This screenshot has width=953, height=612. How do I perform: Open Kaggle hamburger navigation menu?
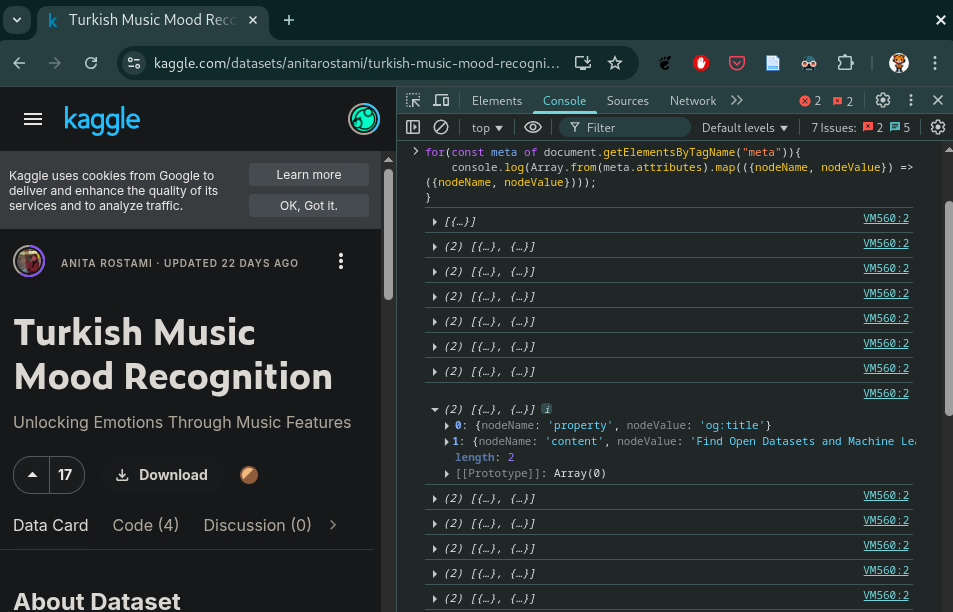click(x=33, y=119)
